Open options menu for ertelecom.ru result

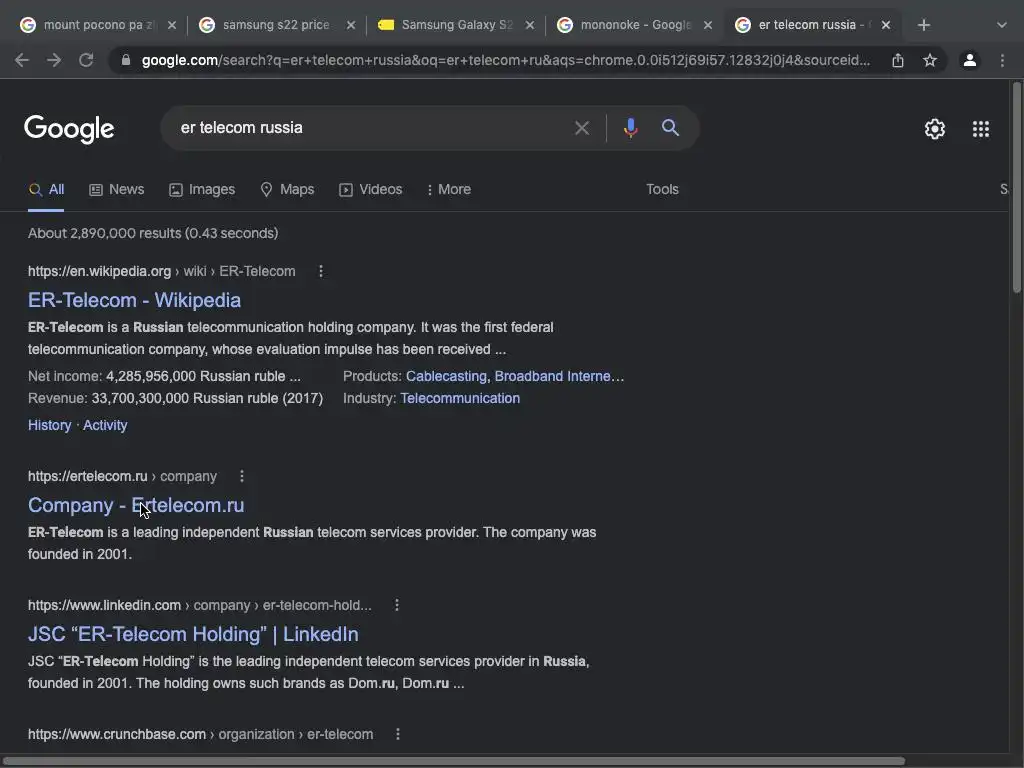242,476
